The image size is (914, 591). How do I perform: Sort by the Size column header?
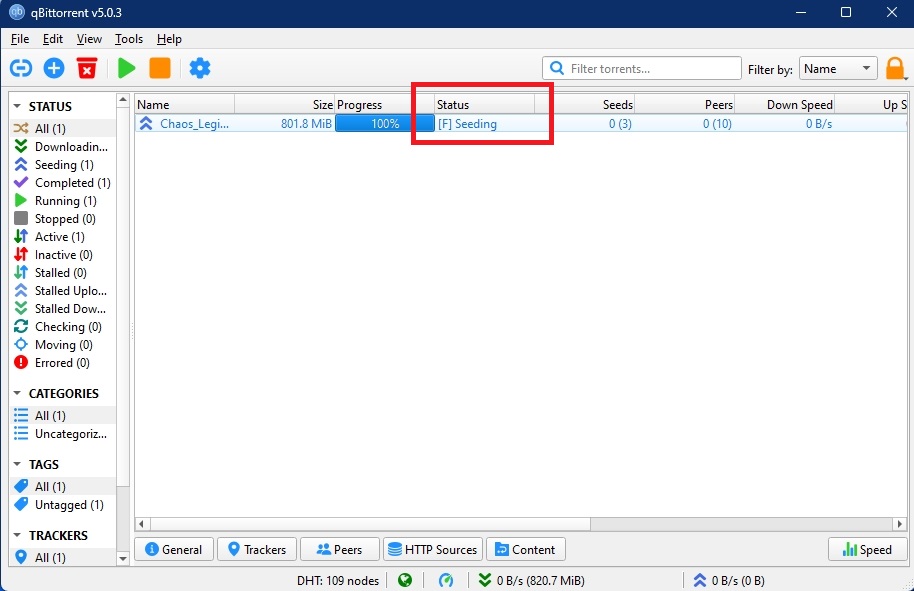click(x=284, y=104)
